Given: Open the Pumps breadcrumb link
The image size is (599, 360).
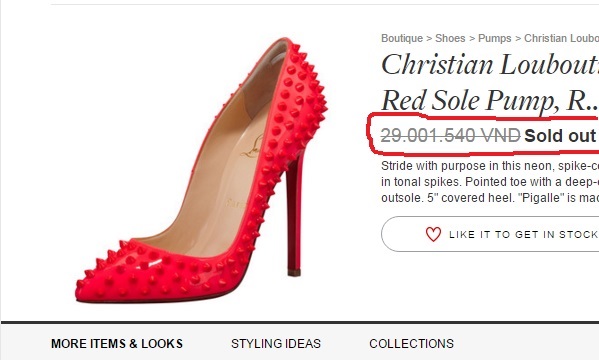Looking at the screenshot, I should (x=494, y=38).
